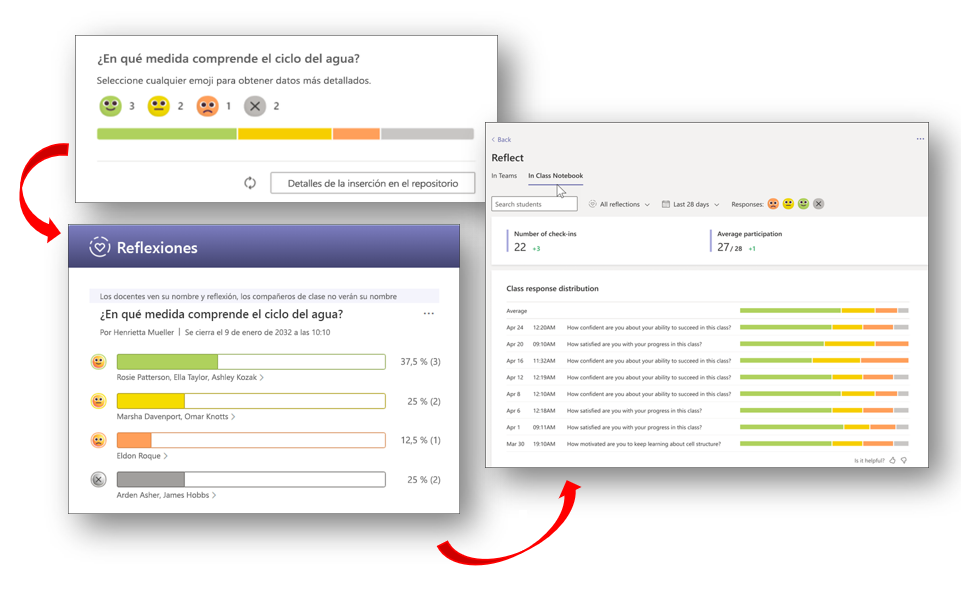Open the more options ellipsis in Reflexiones card
The height and width of the screenshot is (598, 961).
[x=429, y=314]
